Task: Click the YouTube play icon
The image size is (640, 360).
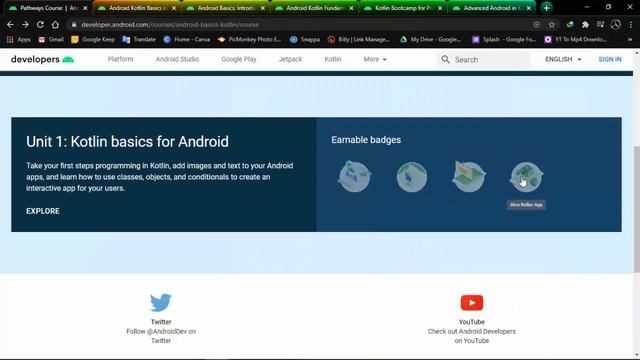Action: coord(472,302)
